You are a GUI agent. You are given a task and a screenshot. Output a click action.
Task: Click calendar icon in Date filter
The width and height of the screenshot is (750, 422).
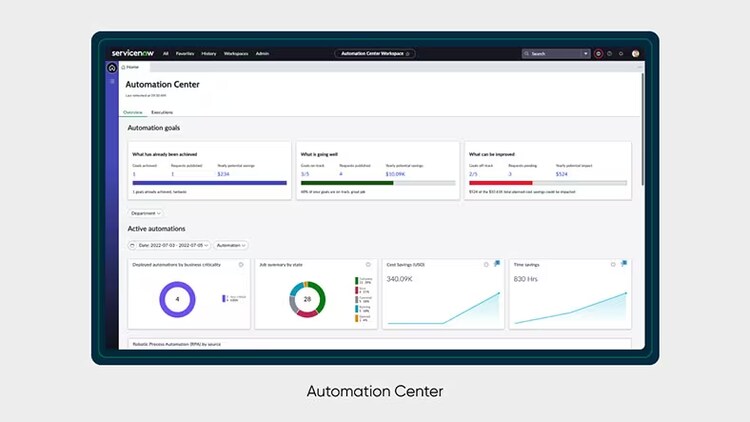pyautogui.click(x=132, y=245)
